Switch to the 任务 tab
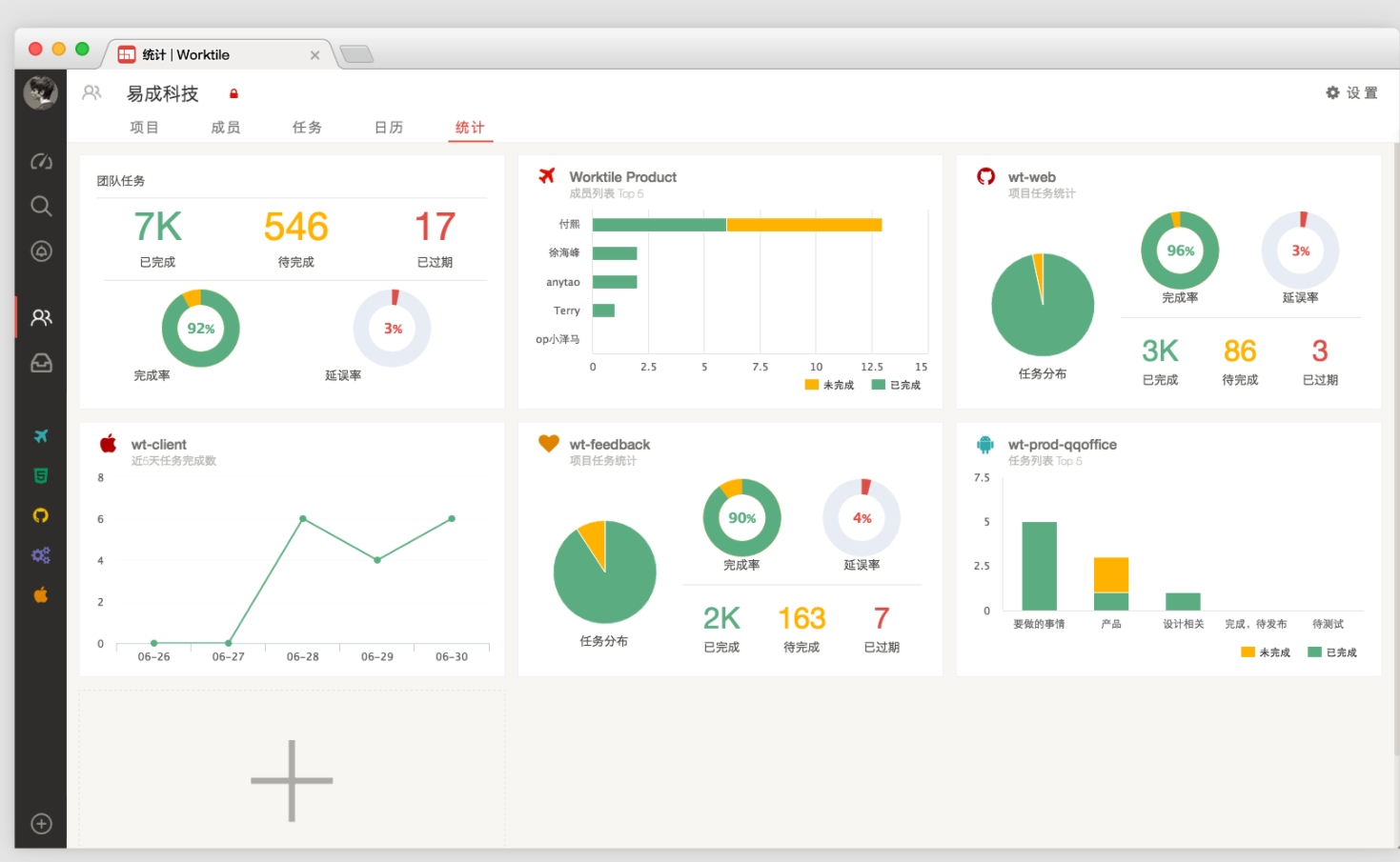1400x862 pixels. [307, 128]
